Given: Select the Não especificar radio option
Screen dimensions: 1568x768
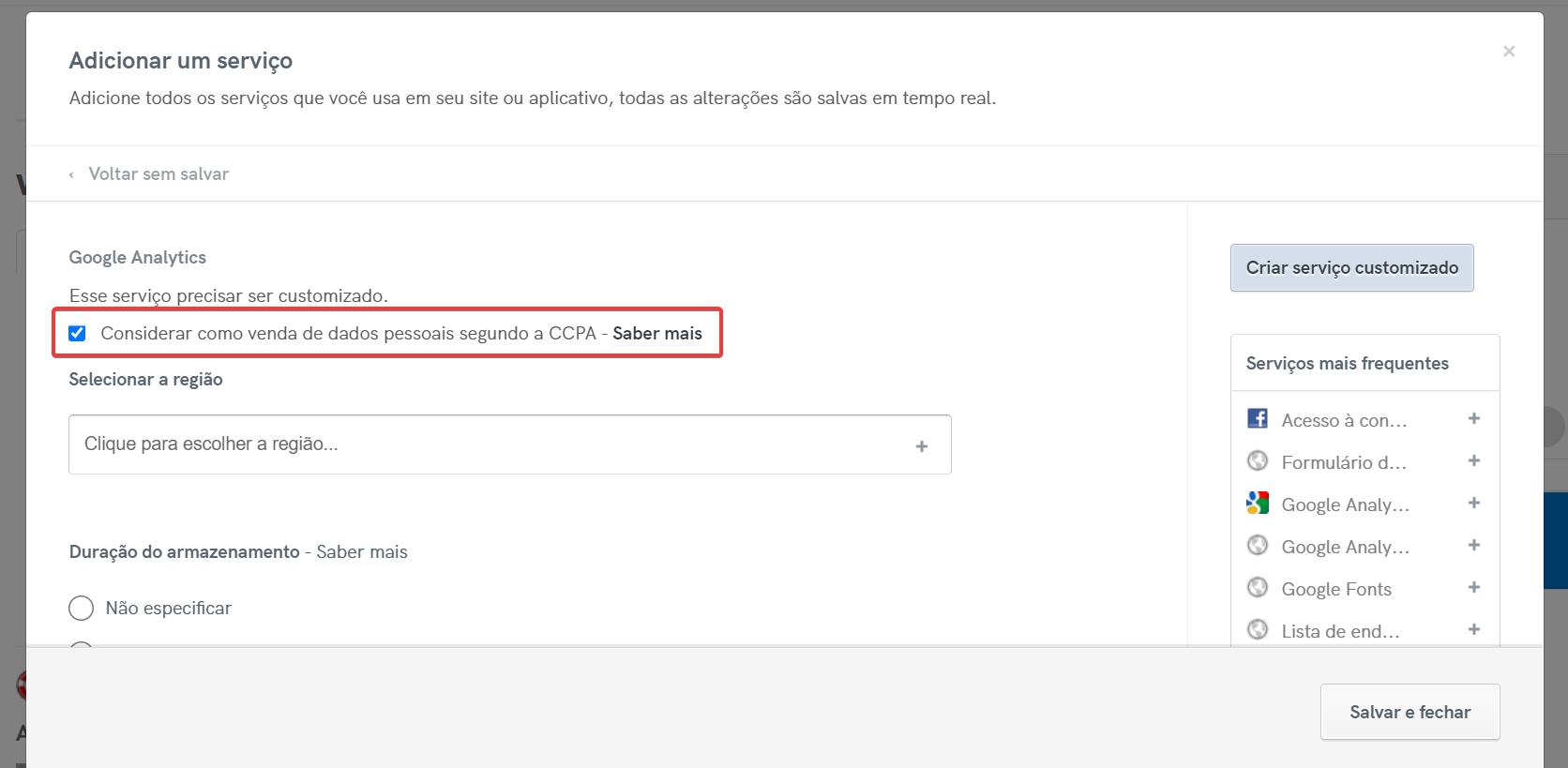Looking at the screenshot, I should 82,609.
